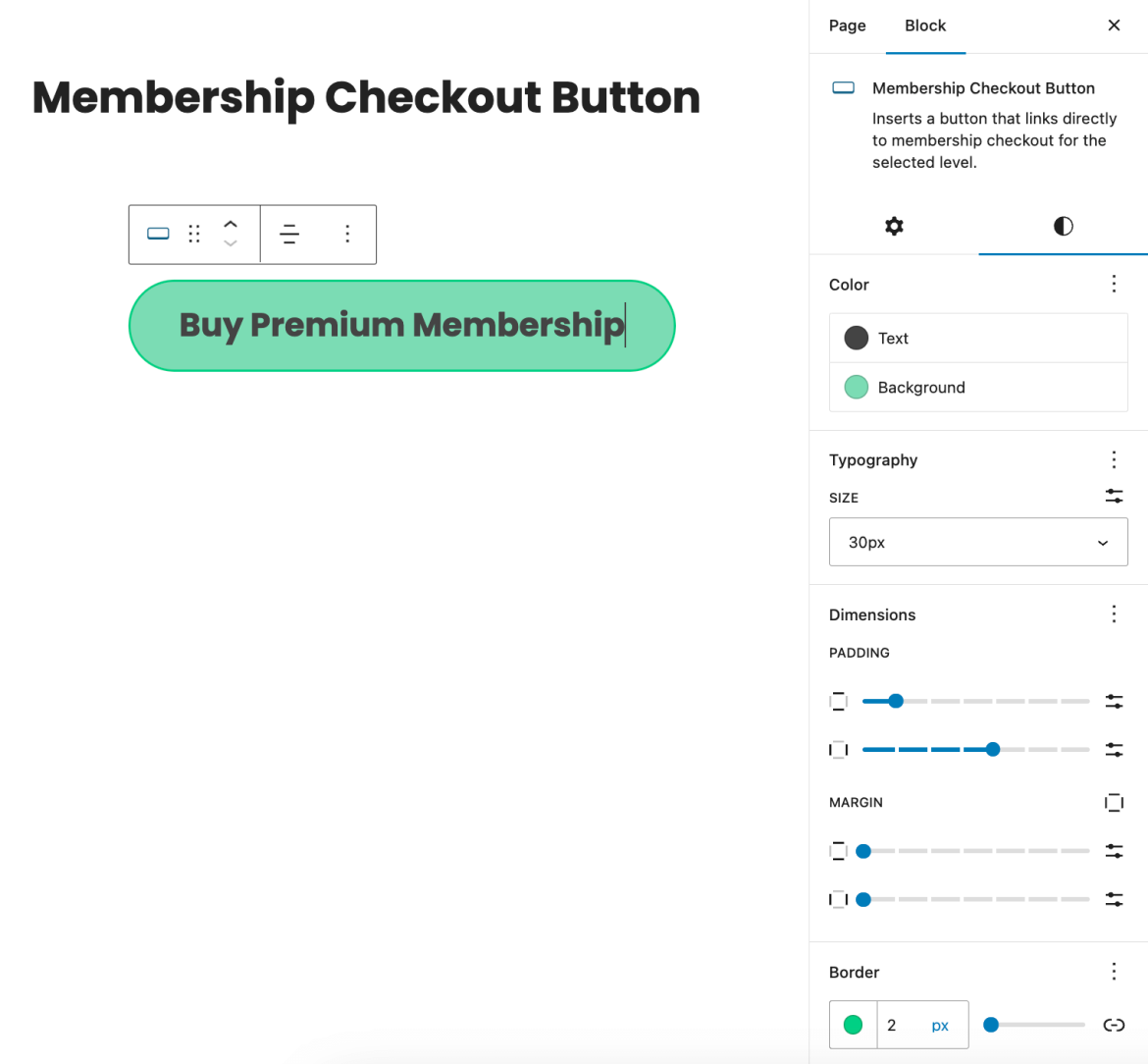Move the block down with the arrow

(231, 244)
